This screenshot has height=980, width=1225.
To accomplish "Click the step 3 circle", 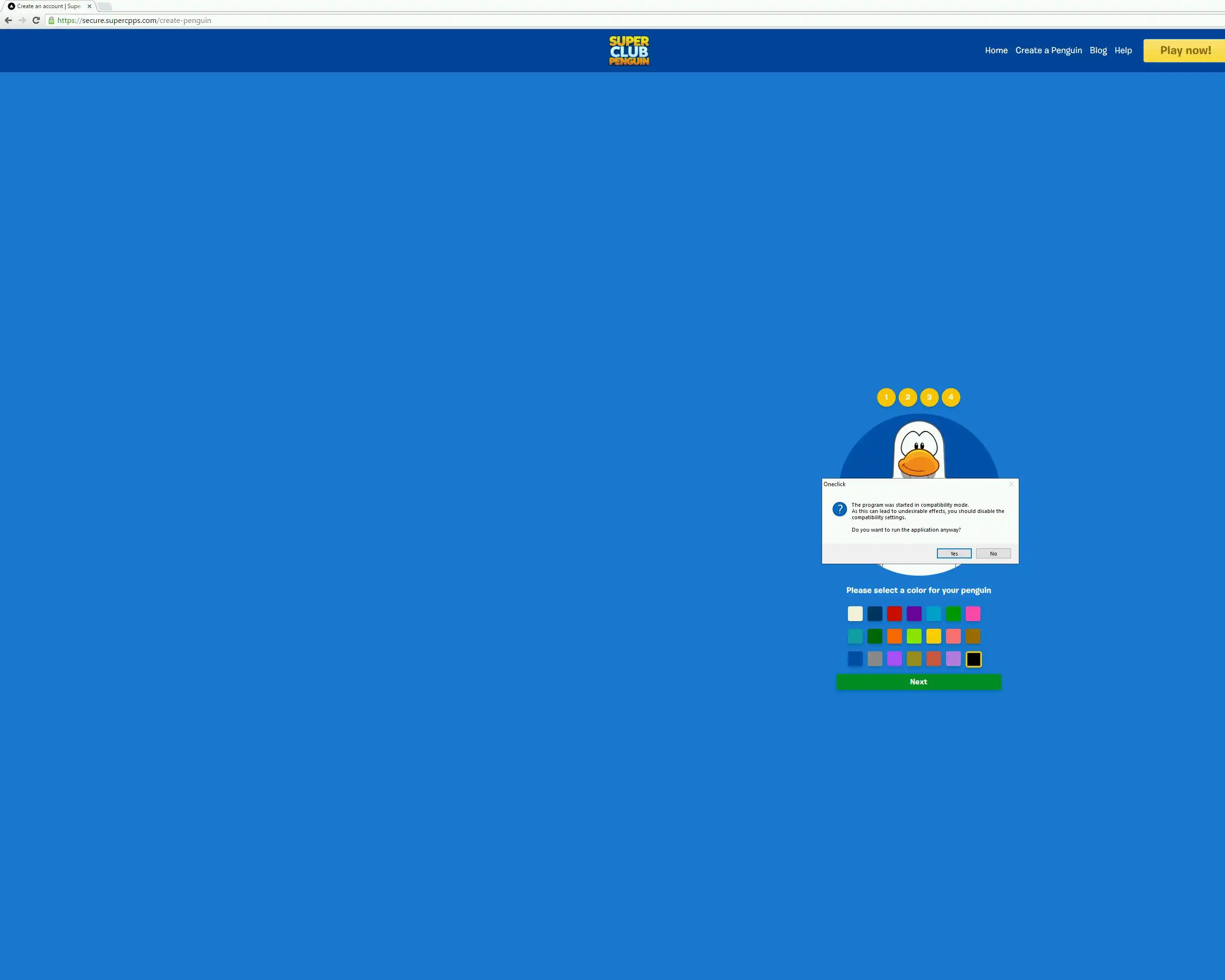I will tap(929, 397).
